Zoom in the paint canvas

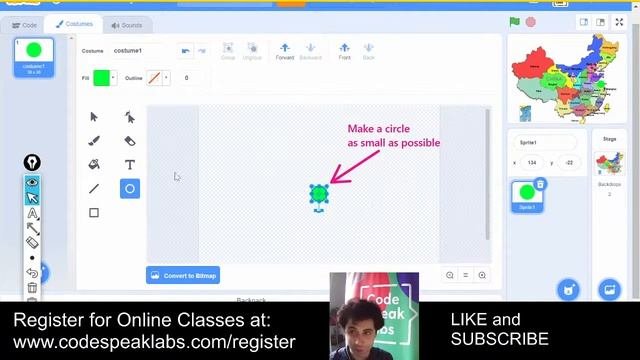pos(482,275)
